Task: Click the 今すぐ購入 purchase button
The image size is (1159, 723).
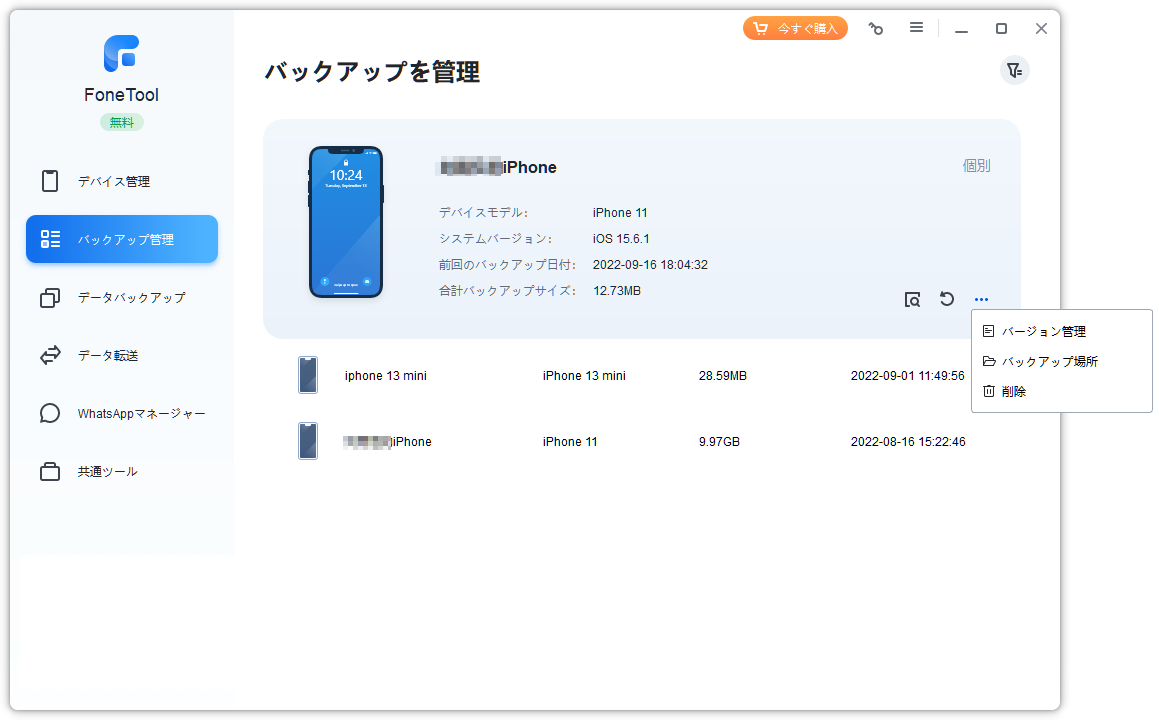Action: tap(795, 28)
